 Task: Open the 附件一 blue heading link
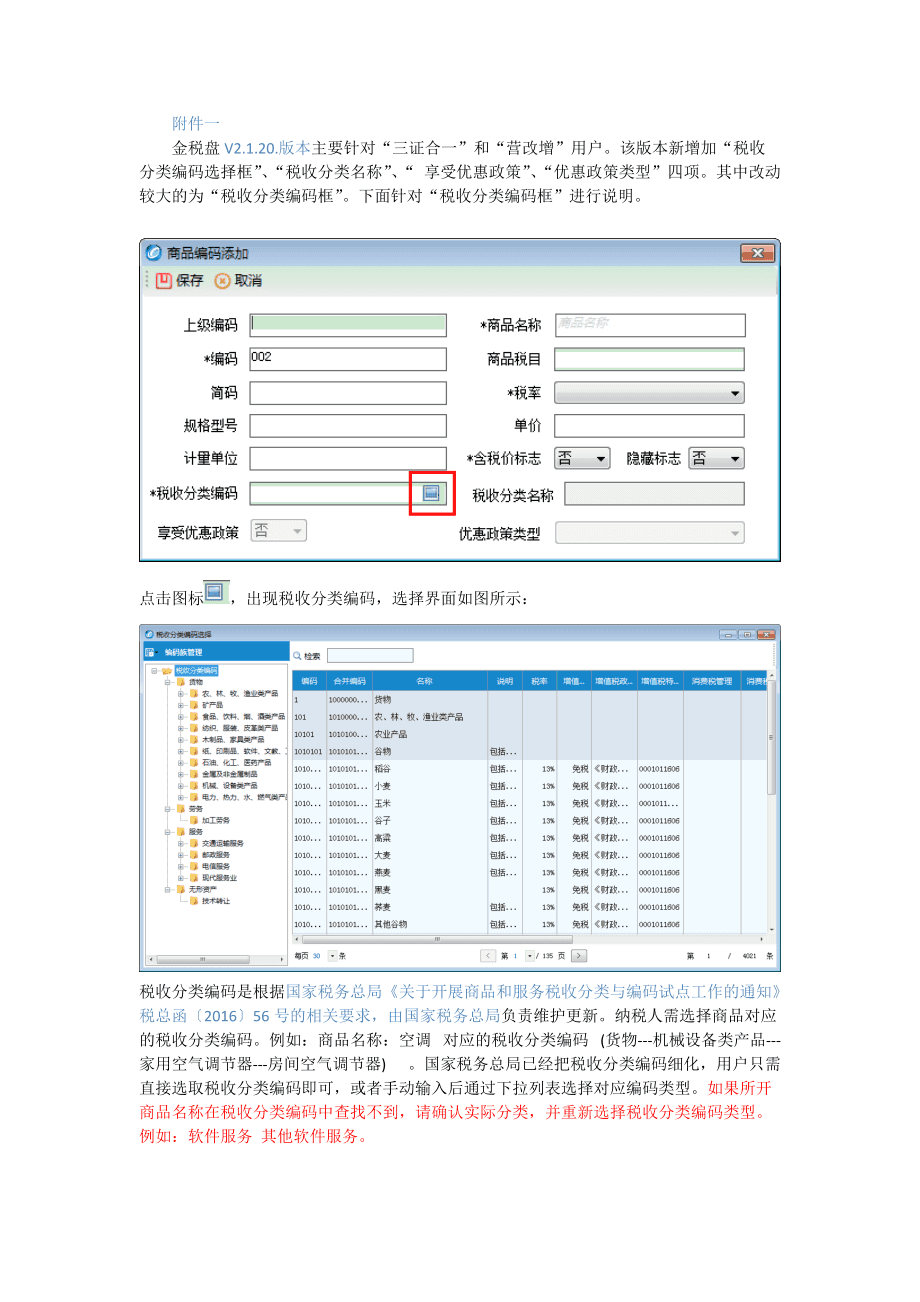coord(196,123)
